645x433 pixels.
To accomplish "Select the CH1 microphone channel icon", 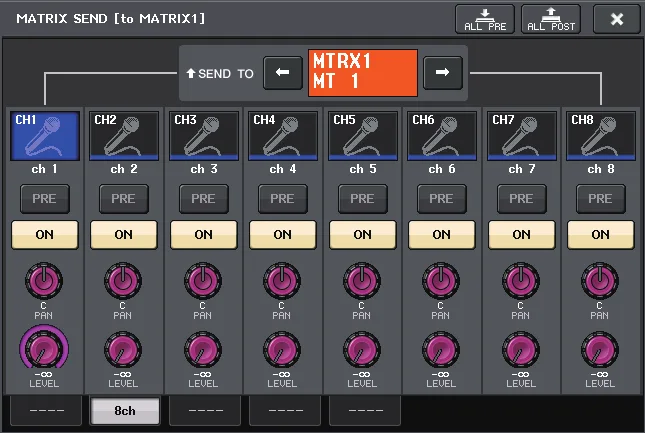I will tap(44, 136).
